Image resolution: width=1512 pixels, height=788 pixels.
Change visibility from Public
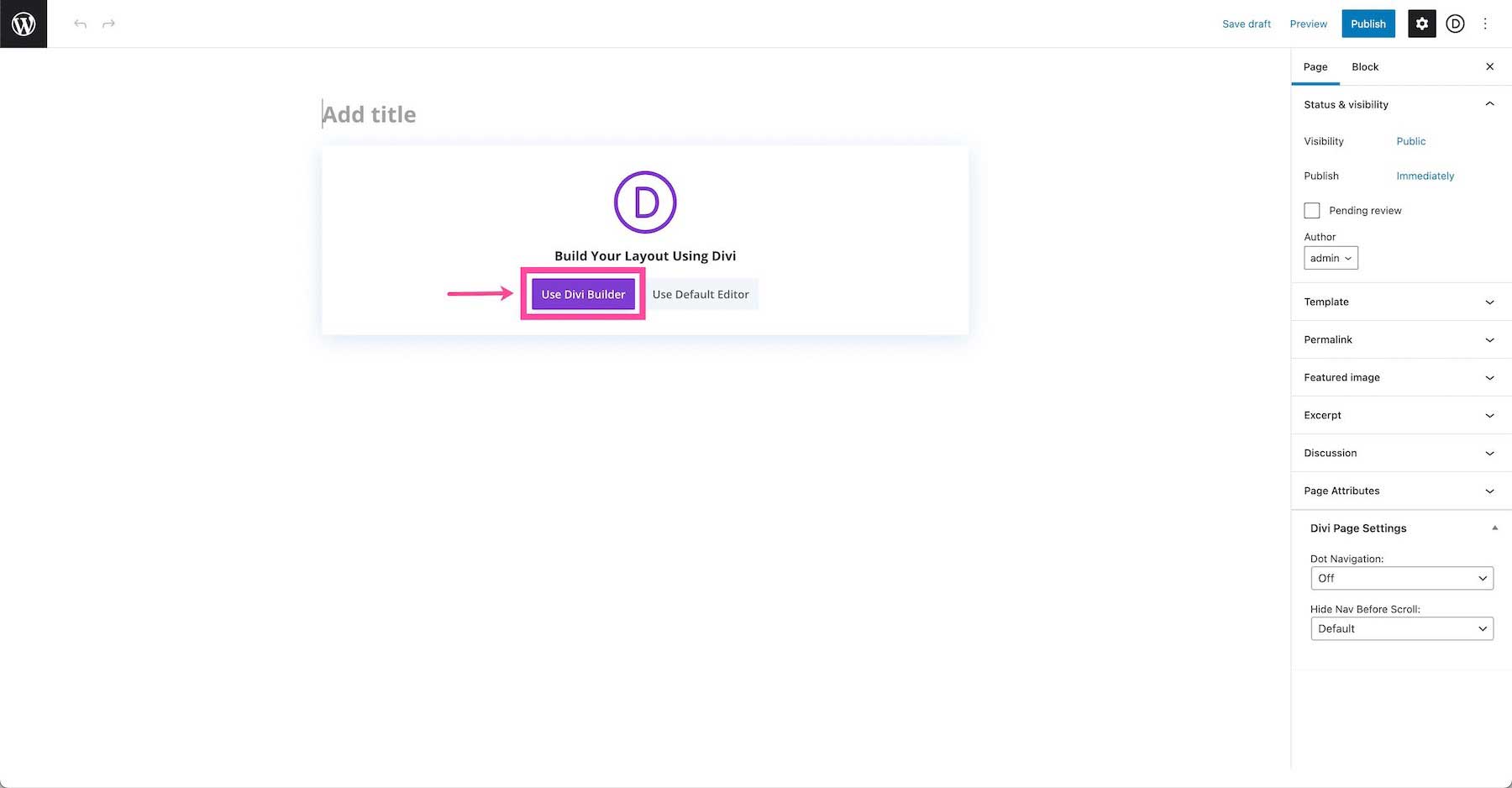(1410, 141)
